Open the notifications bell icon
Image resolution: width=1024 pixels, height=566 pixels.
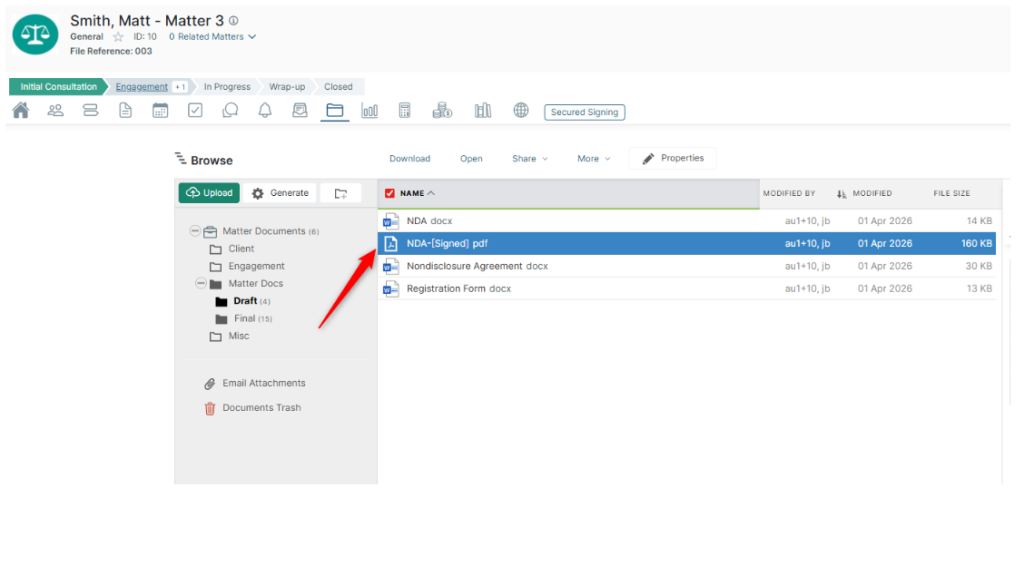coord(265,110)
